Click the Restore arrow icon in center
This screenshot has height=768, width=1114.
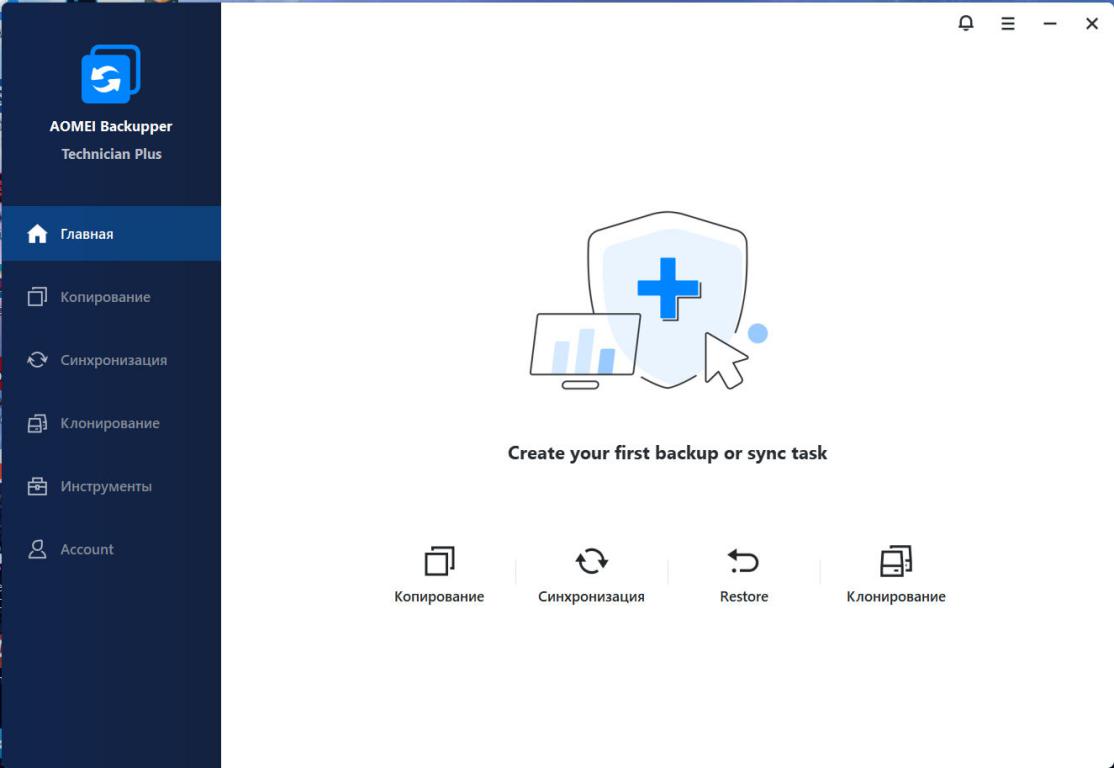[x=743, y=561]
